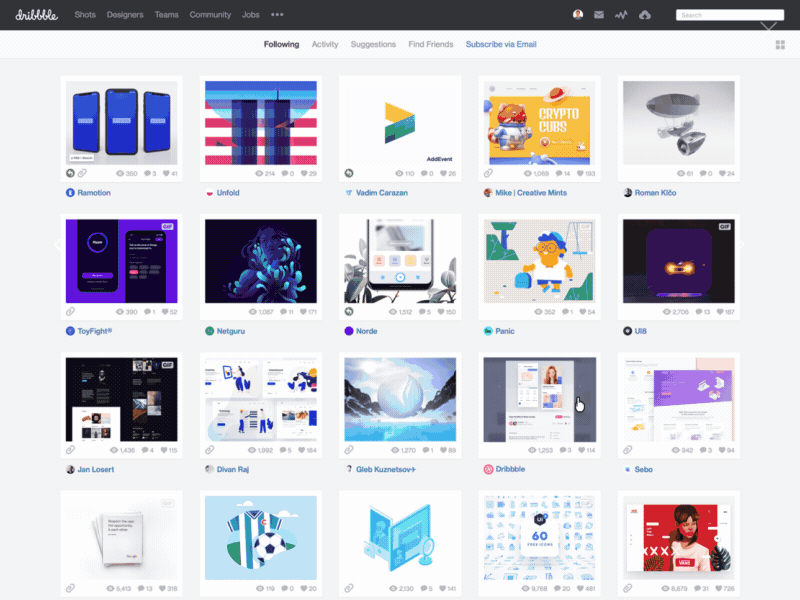This screenshot has width=800, height=600.
Task: Open the soccer jersey shot thumbnail
Action: tap(261, 538)
